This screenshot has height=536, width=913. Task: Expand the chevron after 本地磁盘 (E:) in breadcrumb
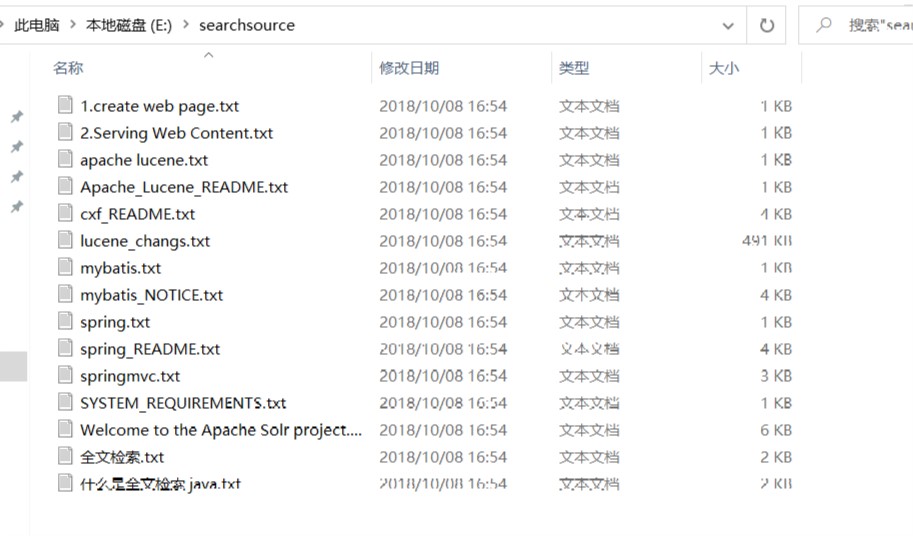[x=186, y=25]
